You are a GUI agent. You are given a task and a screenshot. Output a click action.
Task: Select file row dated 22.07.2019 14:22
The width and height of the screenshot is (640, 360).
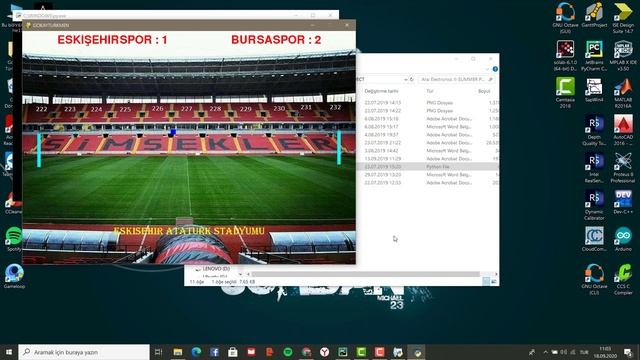point(428,111)
